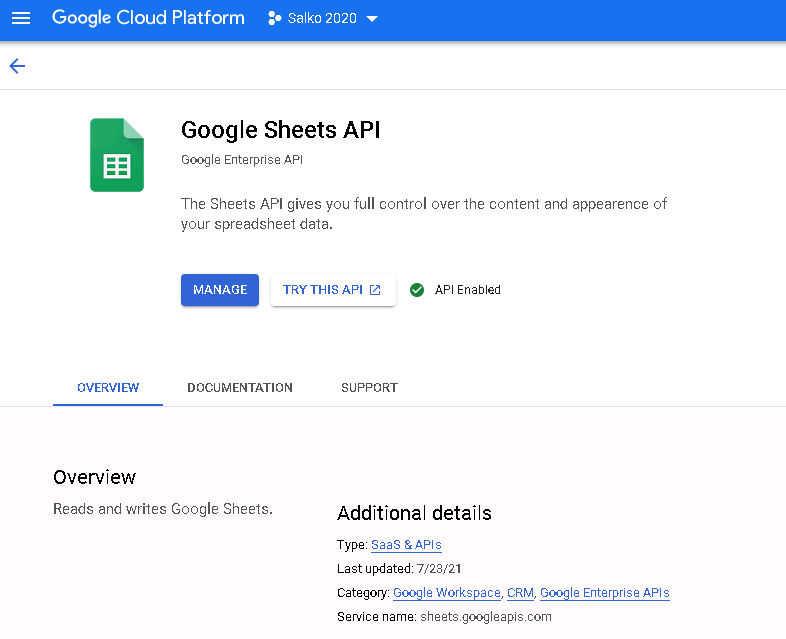Follow the SaaS & APIs type link
786x639 pixels.
click(x=406, y=545)
